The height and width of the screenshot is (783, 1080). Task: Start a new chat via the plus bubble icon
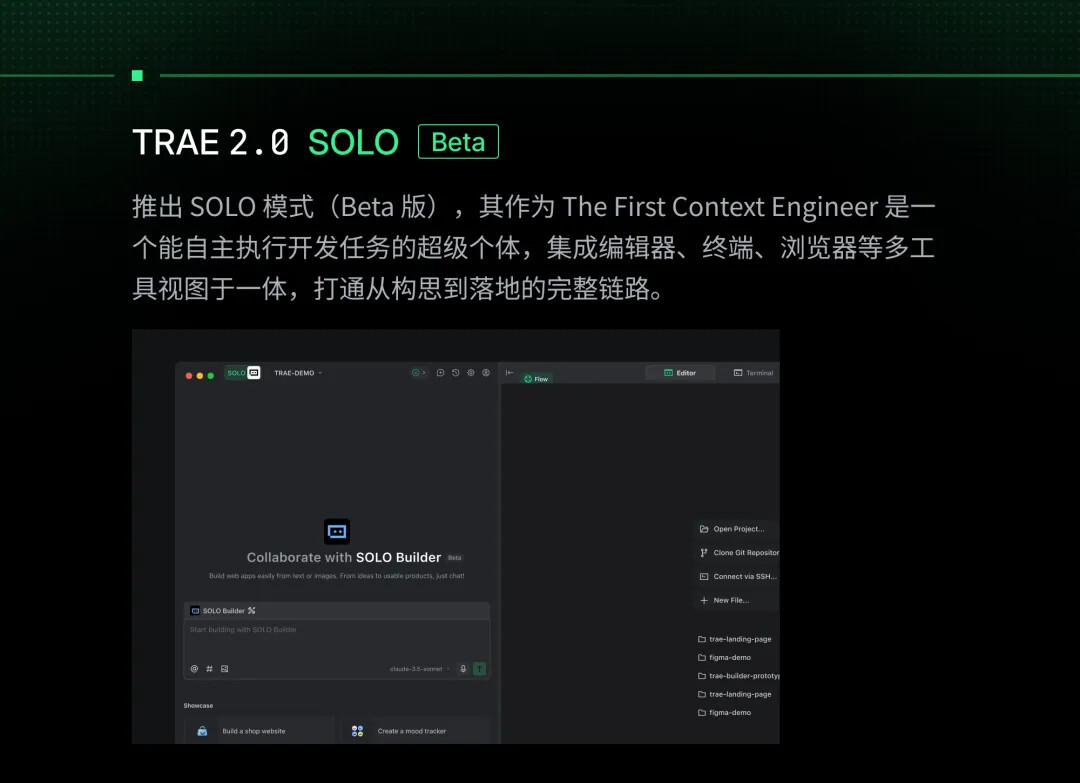[440, 373]
